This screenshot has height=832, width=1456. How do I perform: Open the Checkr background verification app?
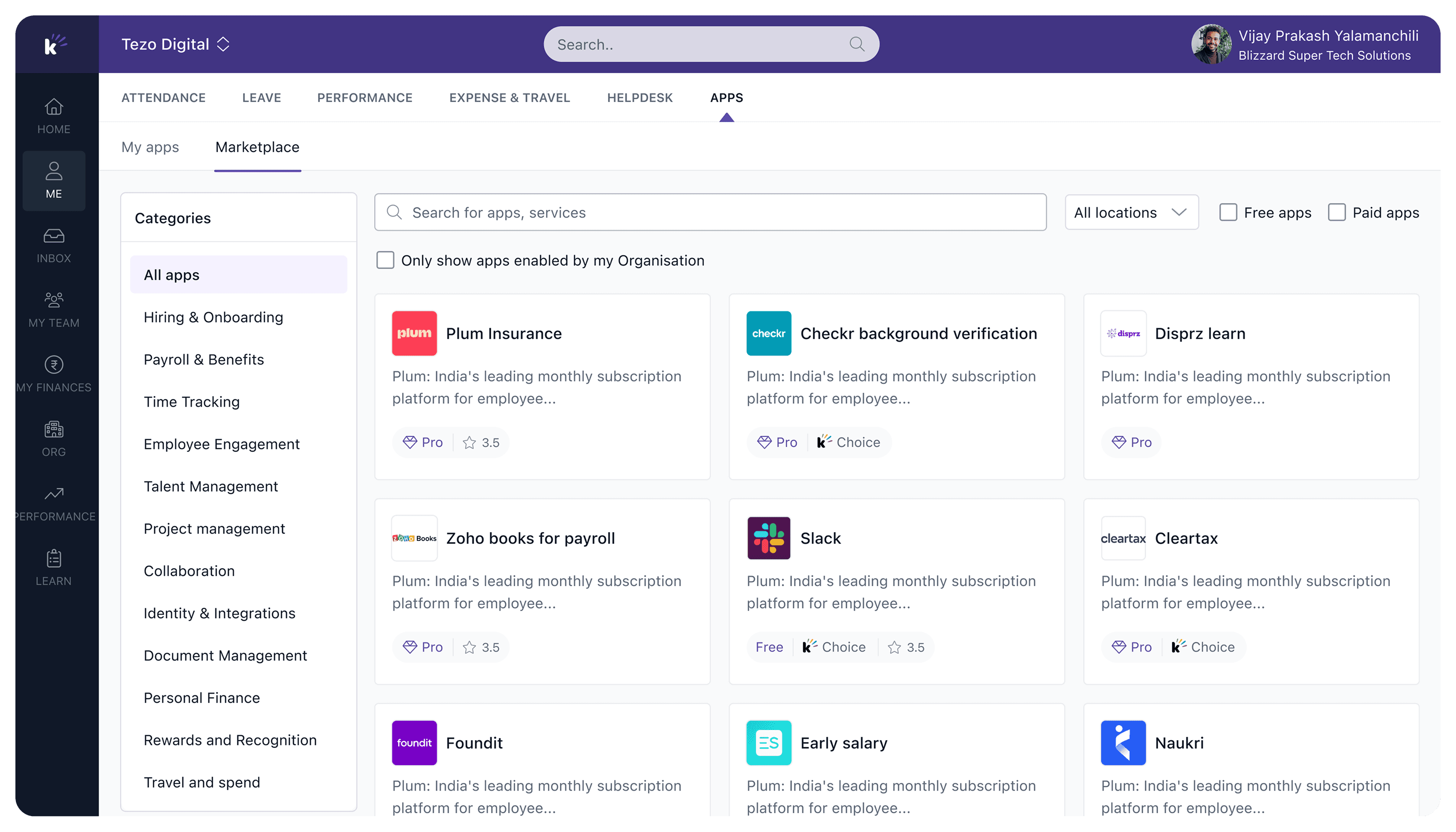[918, 334]
